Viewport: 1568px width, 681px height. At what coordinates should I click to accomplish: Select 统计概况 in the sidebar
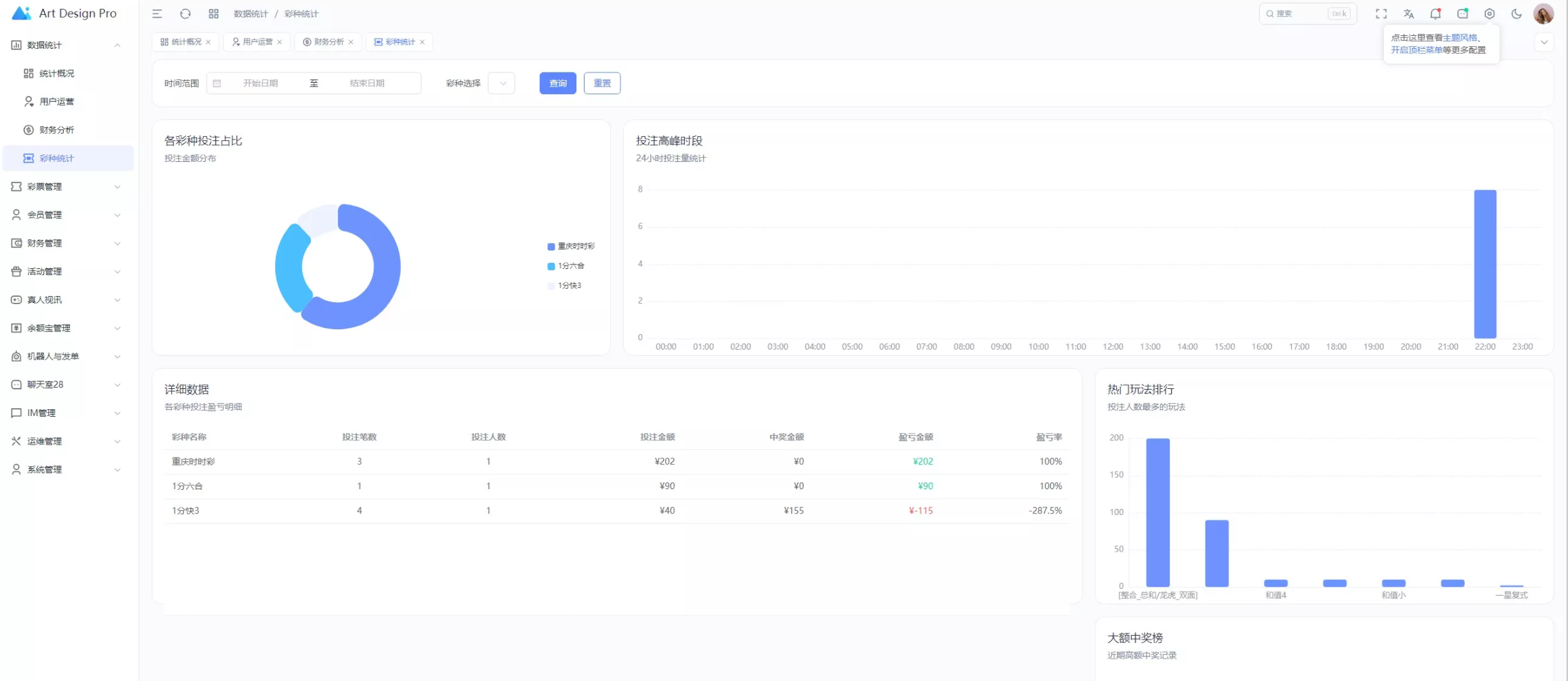(x=57, y=73)
